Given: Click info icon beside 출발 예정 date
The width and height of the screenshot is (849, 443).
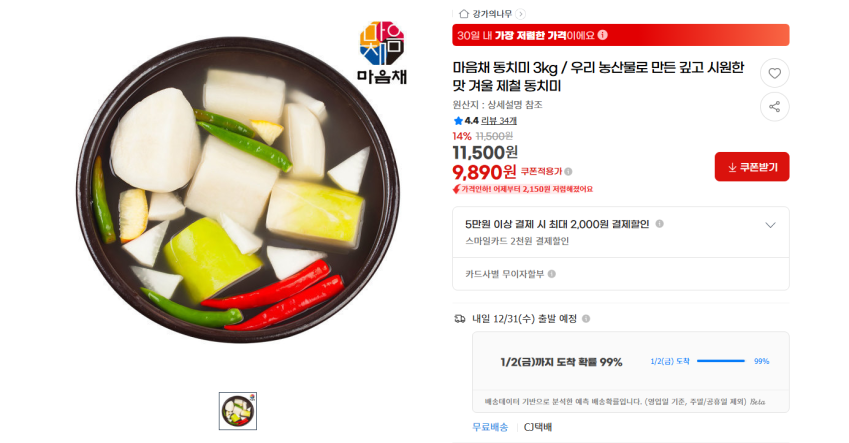Looking at the screenshot, I should click(586, 319).
